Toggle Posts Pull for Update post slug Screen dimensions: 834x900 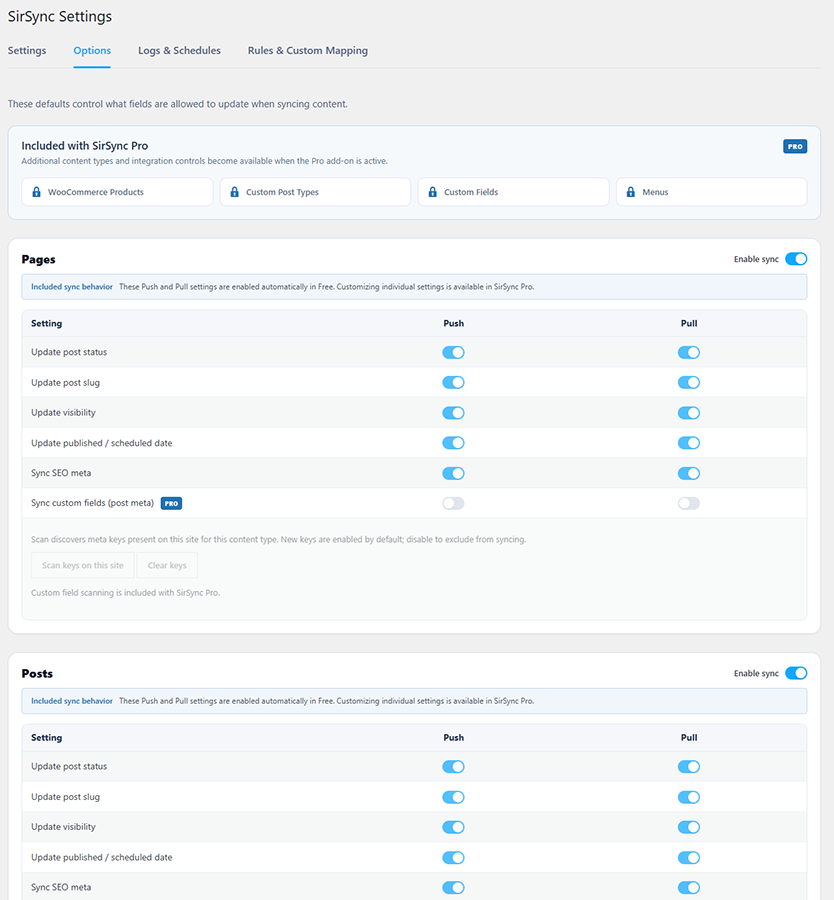tap(689, 797)
